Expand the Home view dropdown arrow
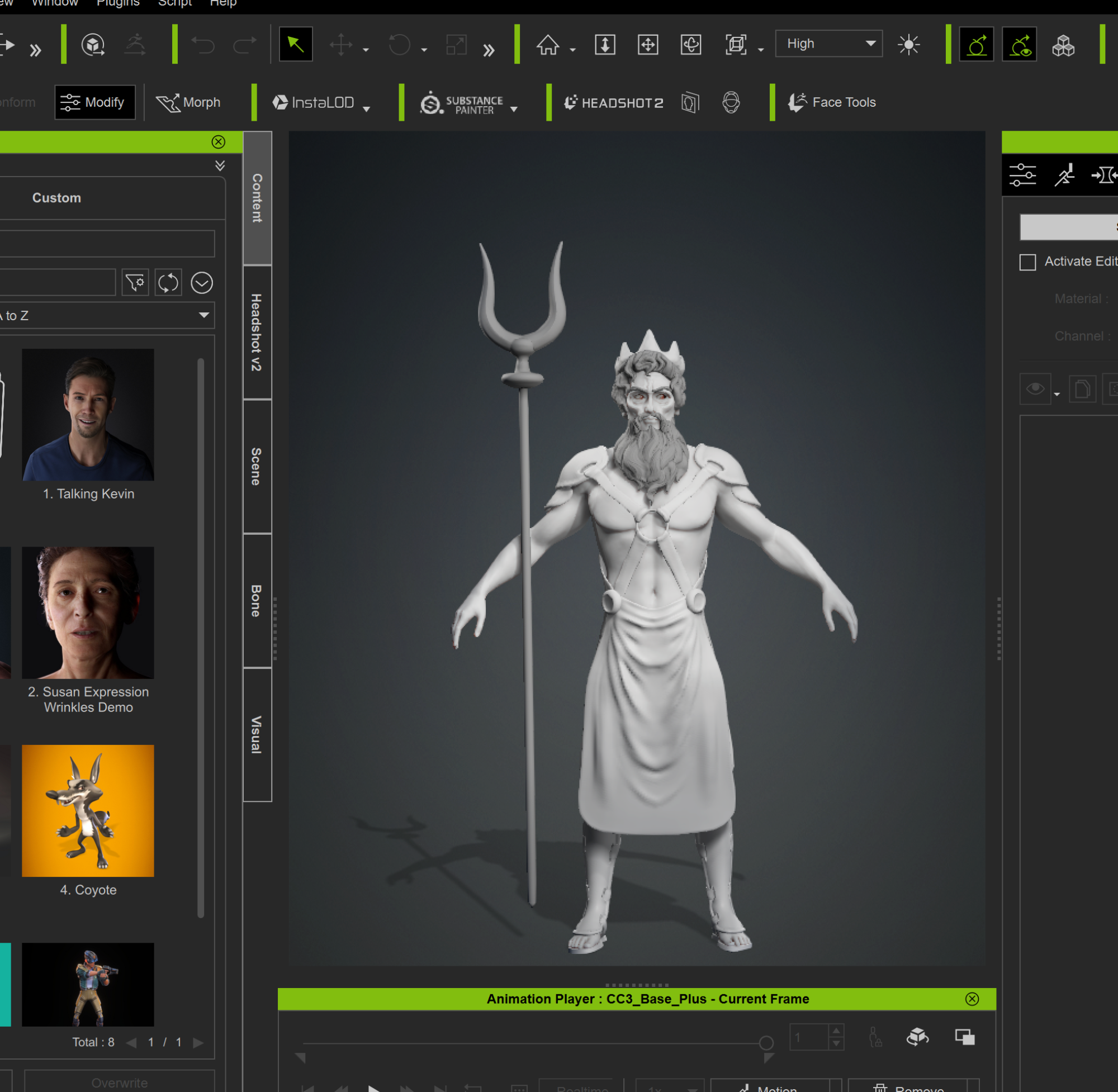 [x=572, y=50]
